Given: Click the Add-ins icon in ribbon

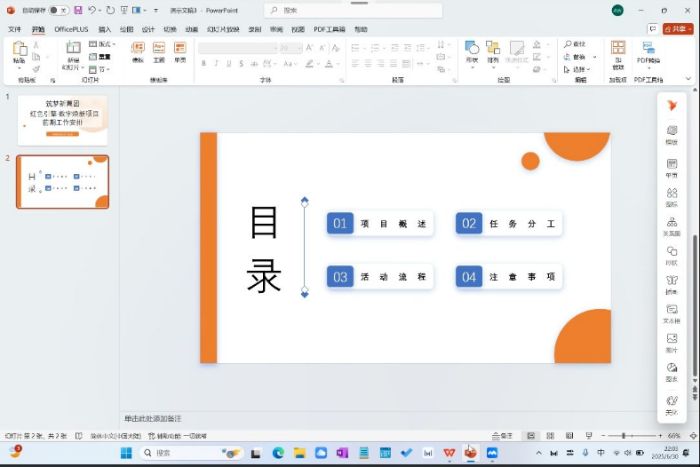Looking at the screenshot, I should coord(618,52).
